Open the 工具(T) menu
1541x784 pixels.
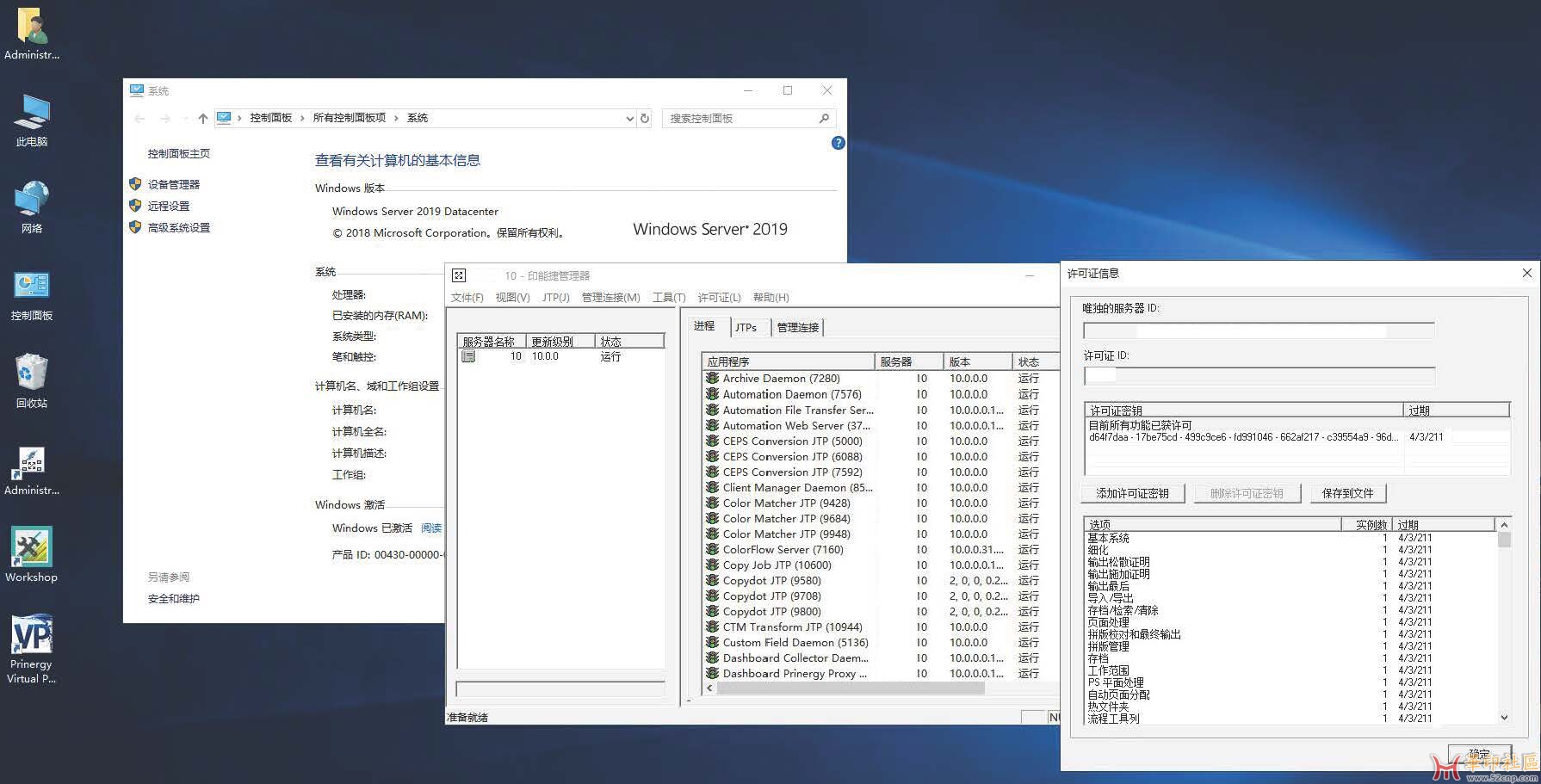669,298
